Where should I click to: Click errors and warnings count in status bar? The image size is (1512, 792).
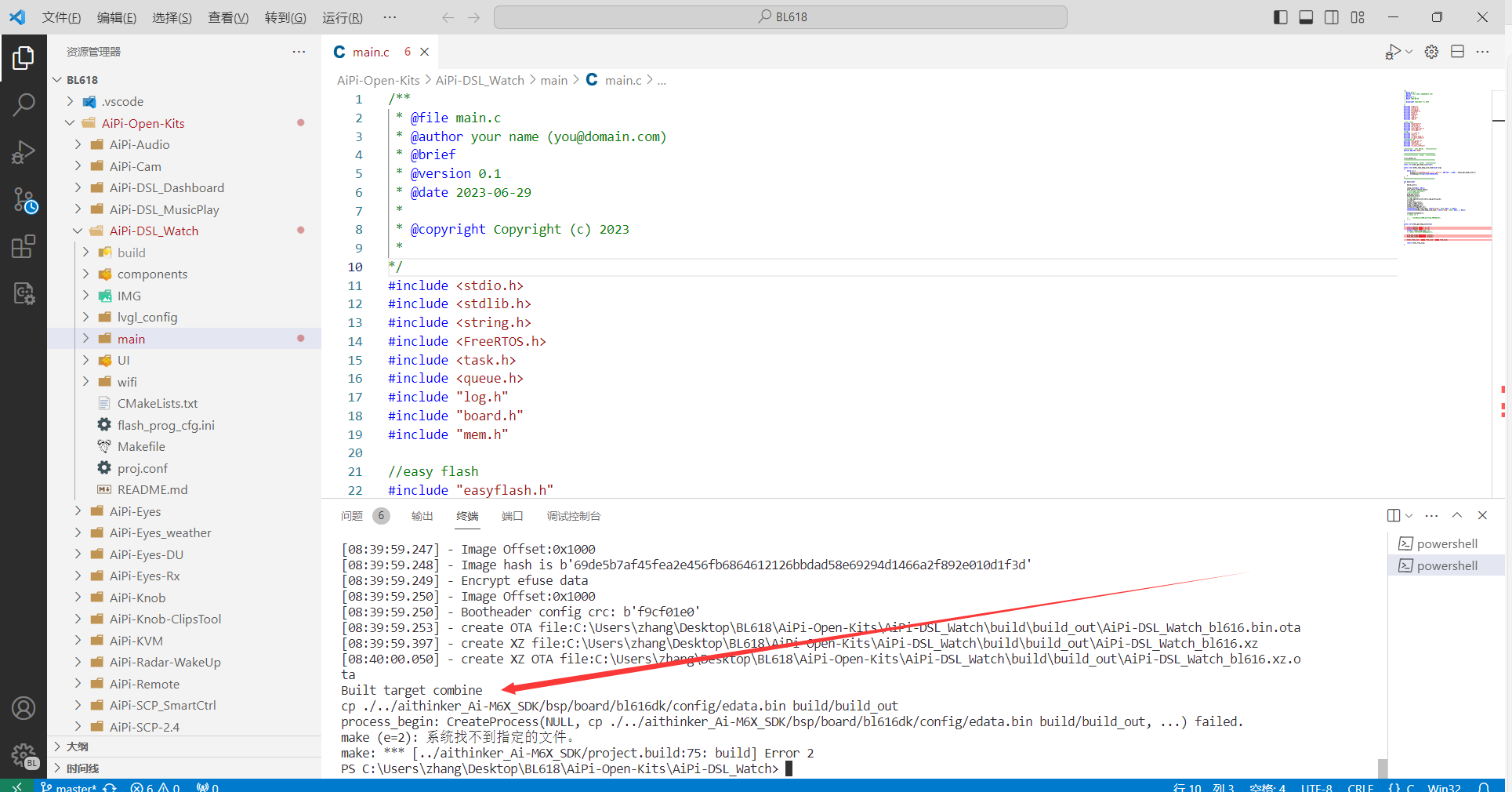coord(155,787)
